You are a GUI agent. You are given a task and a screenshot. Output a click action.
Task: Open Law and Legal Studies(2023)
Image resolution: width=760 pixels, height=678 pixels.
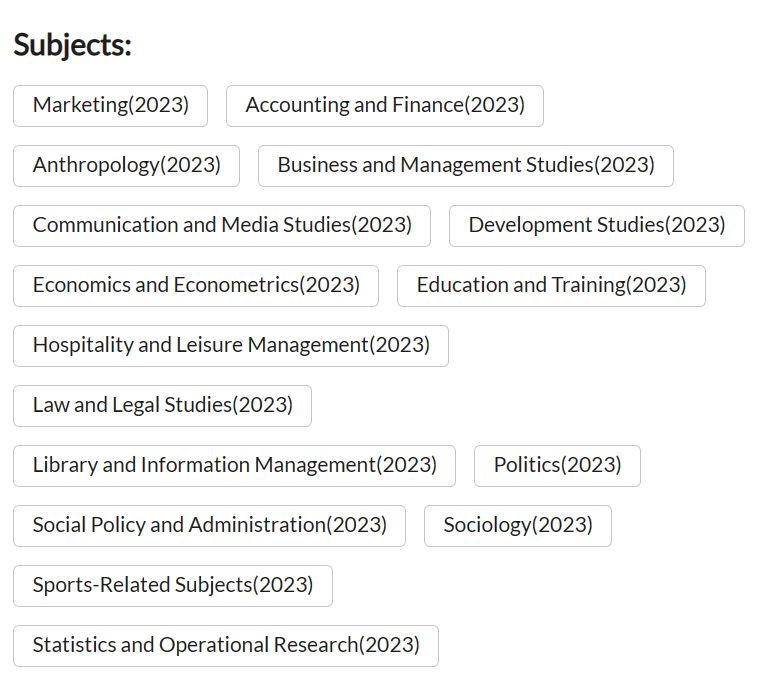tap(162, 406)
